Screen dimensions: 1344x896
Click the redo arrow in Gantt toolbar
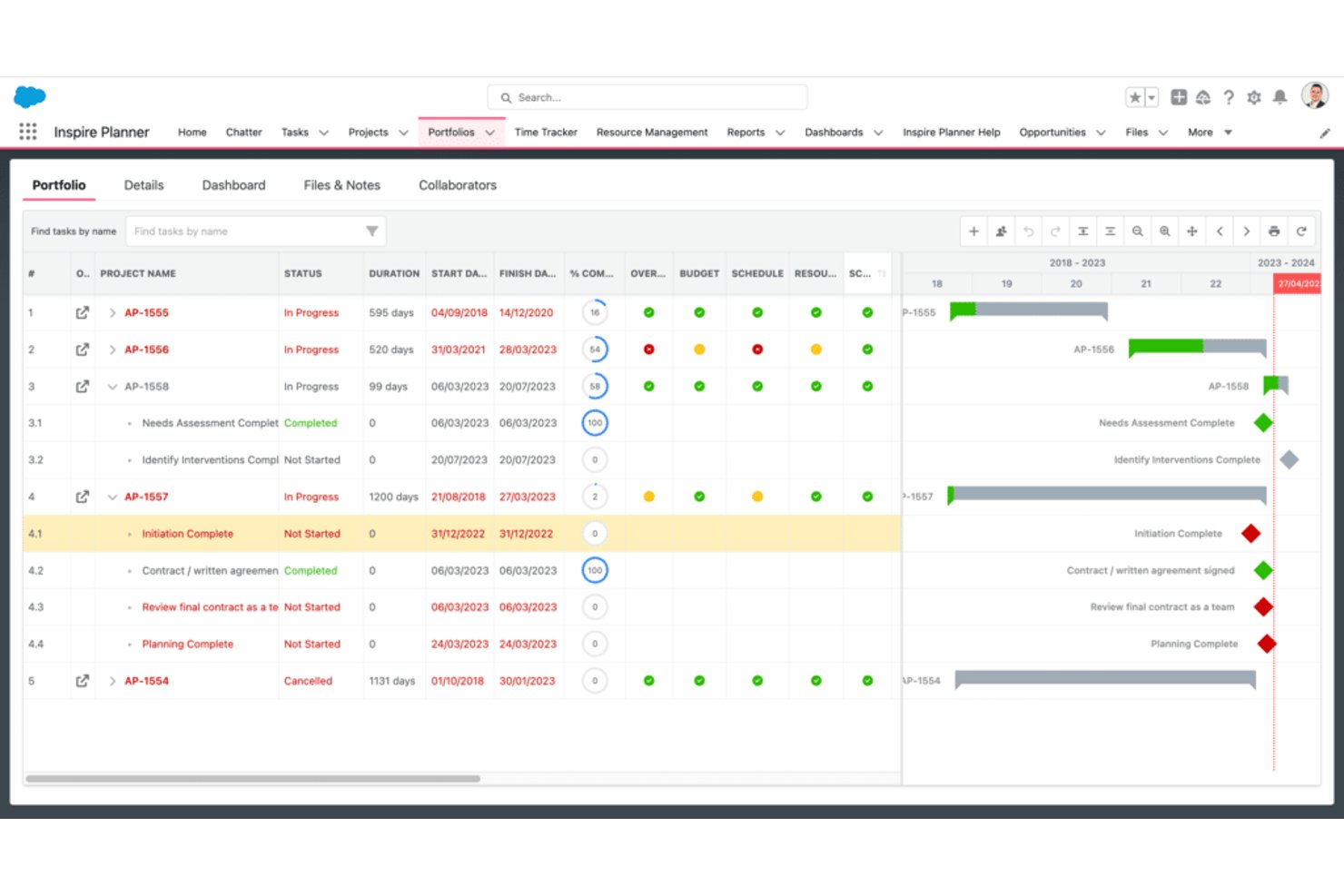coord(1055,231)
